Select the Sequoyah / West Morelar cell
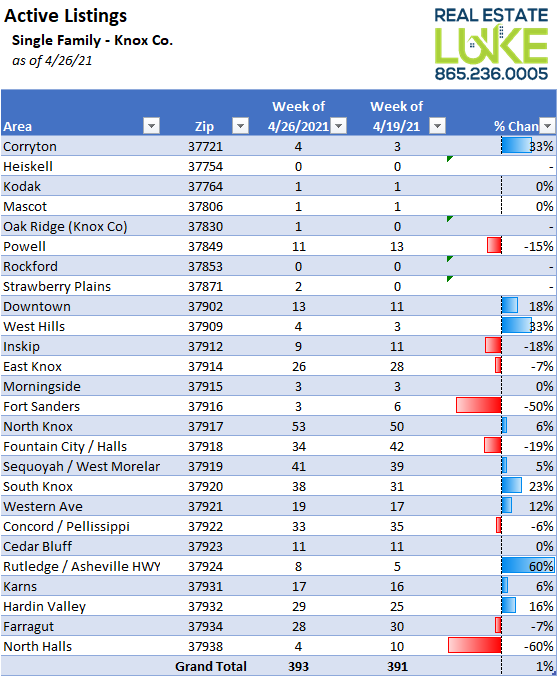The width and height of the screenshot is (557, 676). click(82, 466)
